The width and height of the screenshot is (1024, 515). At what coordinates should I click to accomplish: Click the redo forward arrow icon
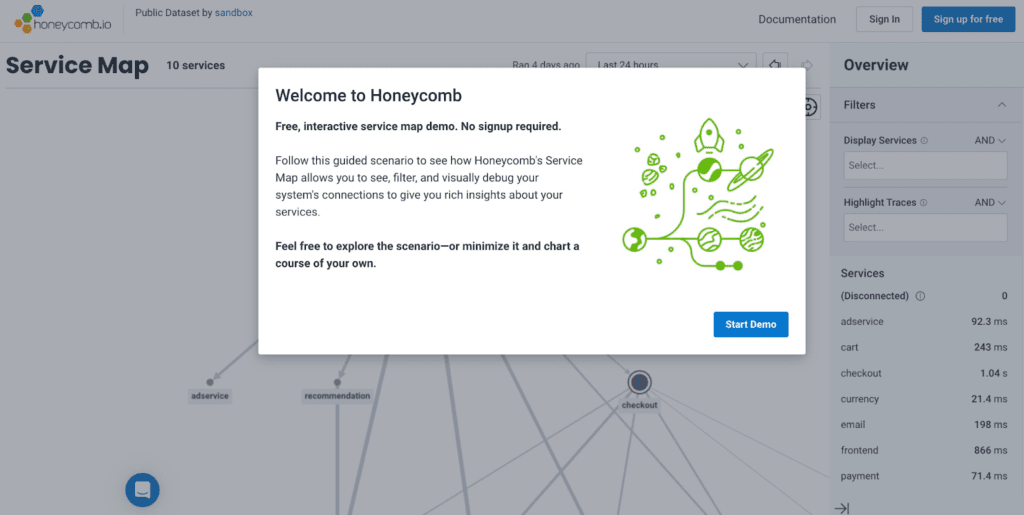point(808,65)
